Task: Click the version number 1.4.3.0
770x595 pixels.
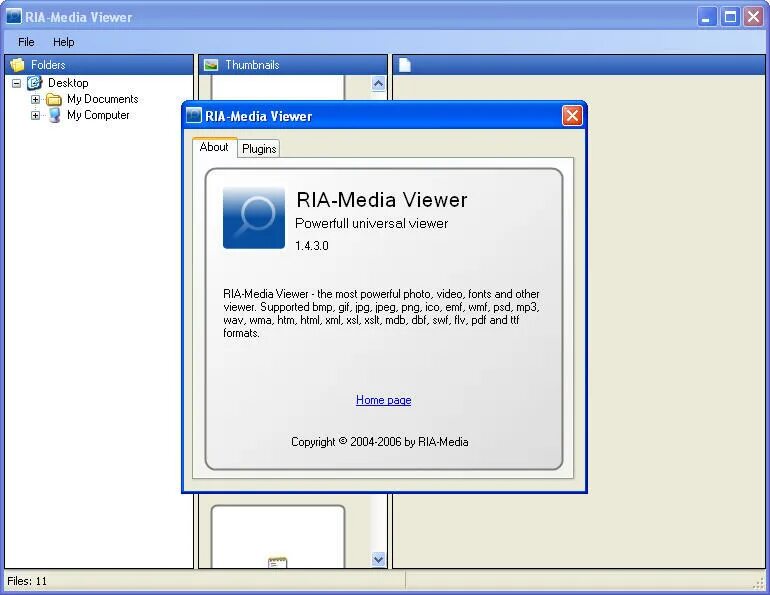Action: point(312,245)
